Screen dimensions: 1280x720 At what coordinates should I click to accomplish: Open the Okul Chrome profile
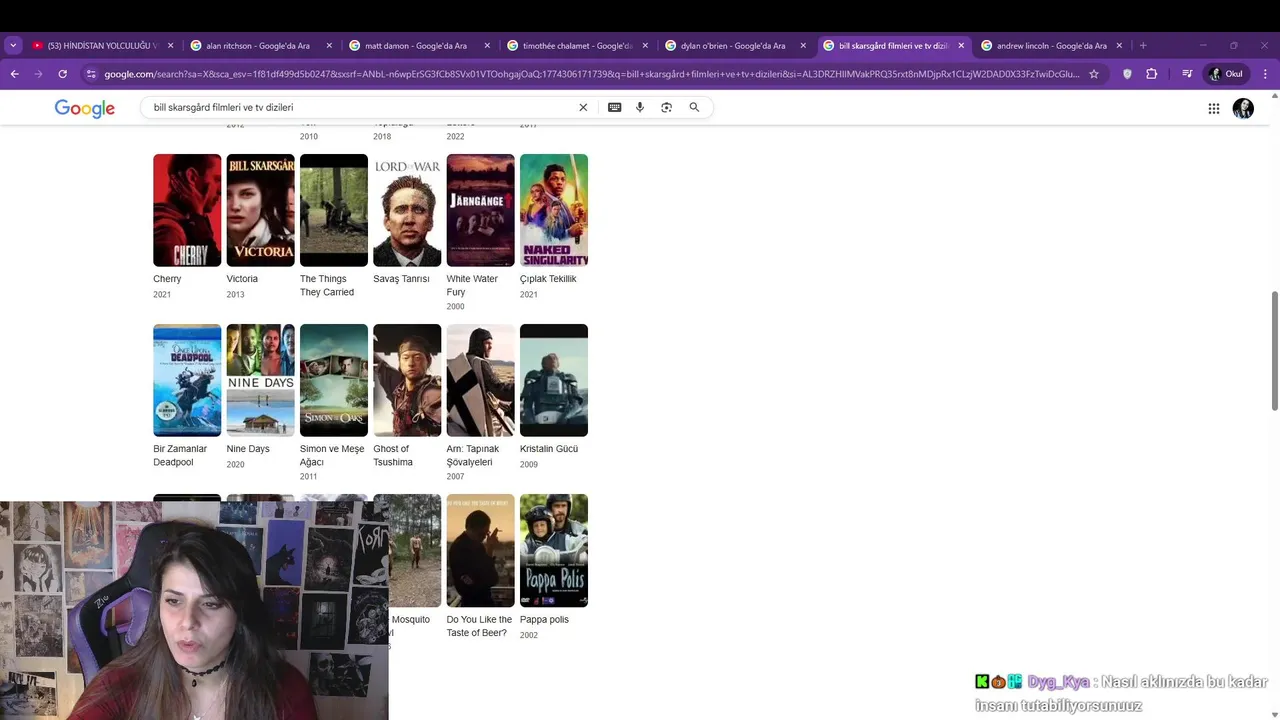click(x=1226, y=74)
